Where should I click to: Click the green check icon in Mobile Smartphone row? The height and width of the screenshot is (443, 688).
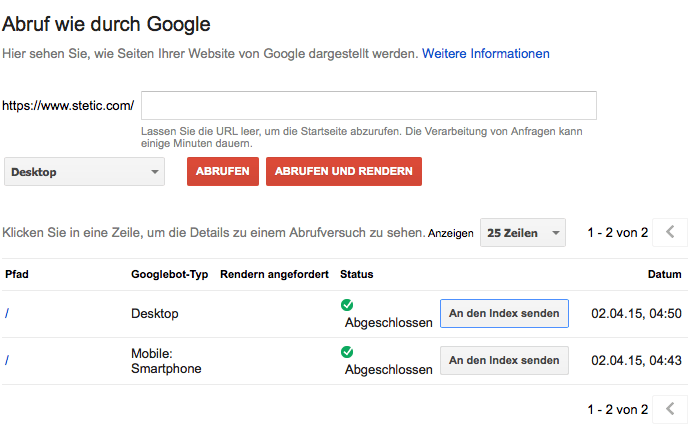click(347, 352)
